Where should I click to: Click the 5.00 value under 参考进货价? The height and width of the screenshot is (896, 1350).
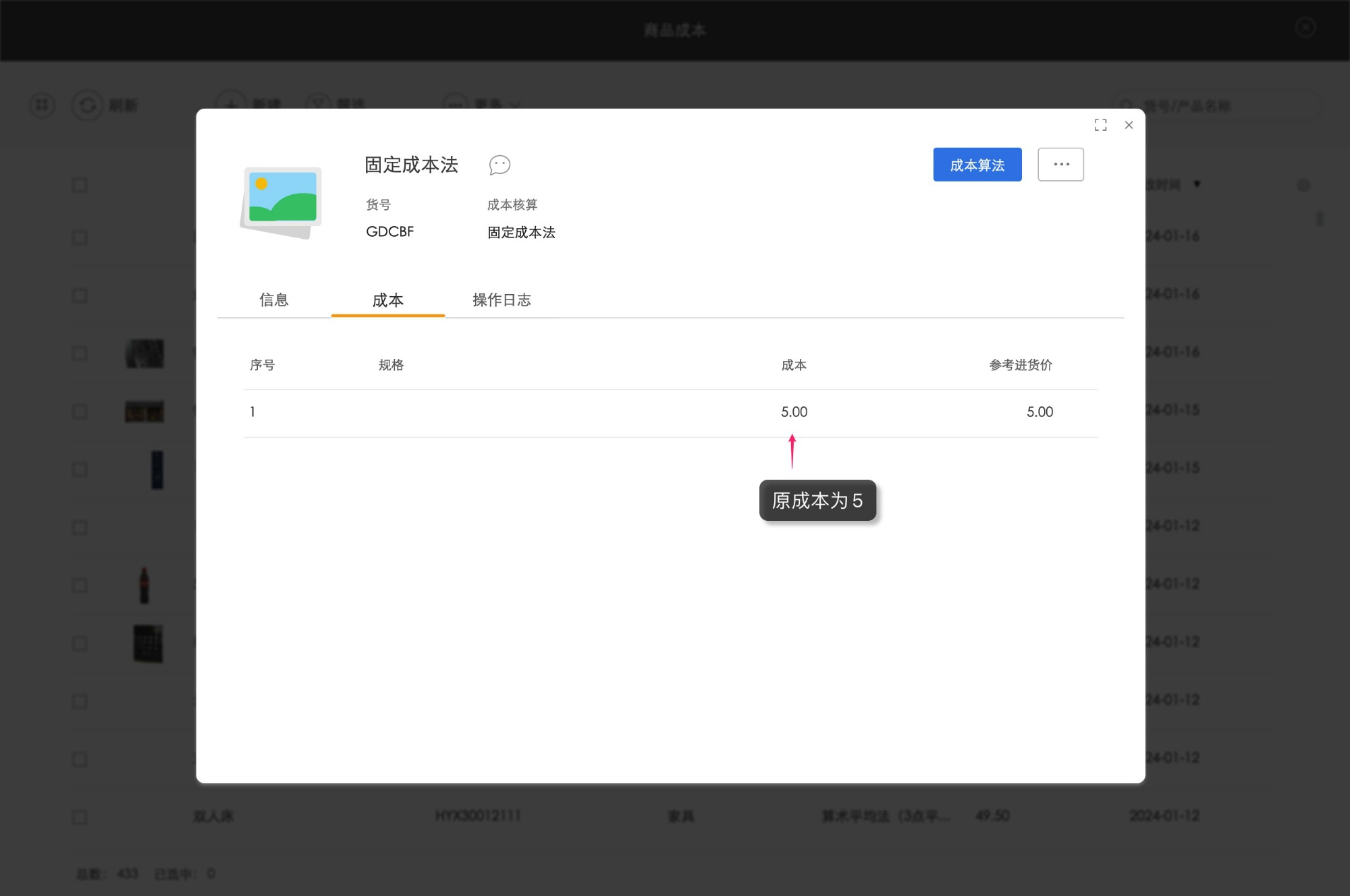(x=1039, y=412)
